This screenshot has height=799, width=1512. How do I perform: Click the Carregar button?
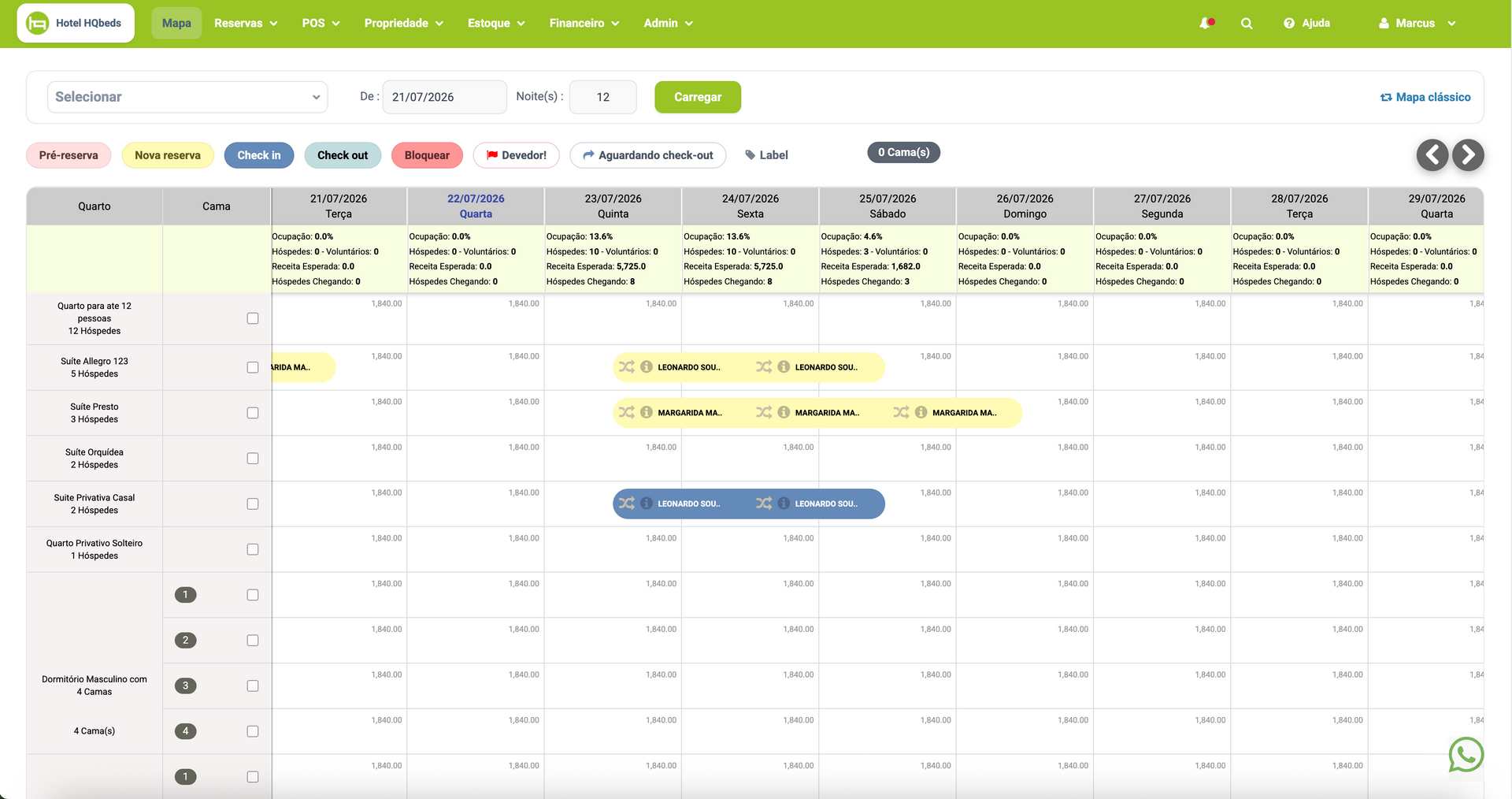[698, 97]
